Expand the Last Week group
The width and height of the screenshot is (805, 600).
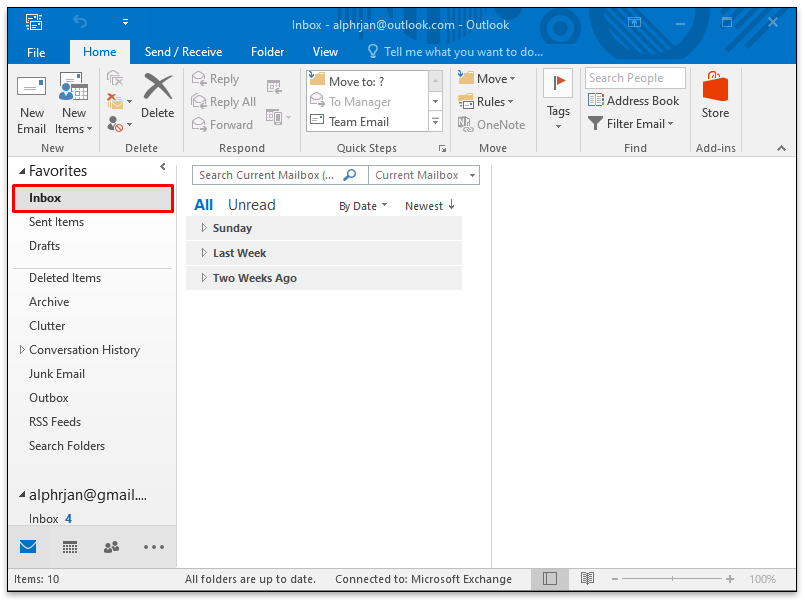204,253
